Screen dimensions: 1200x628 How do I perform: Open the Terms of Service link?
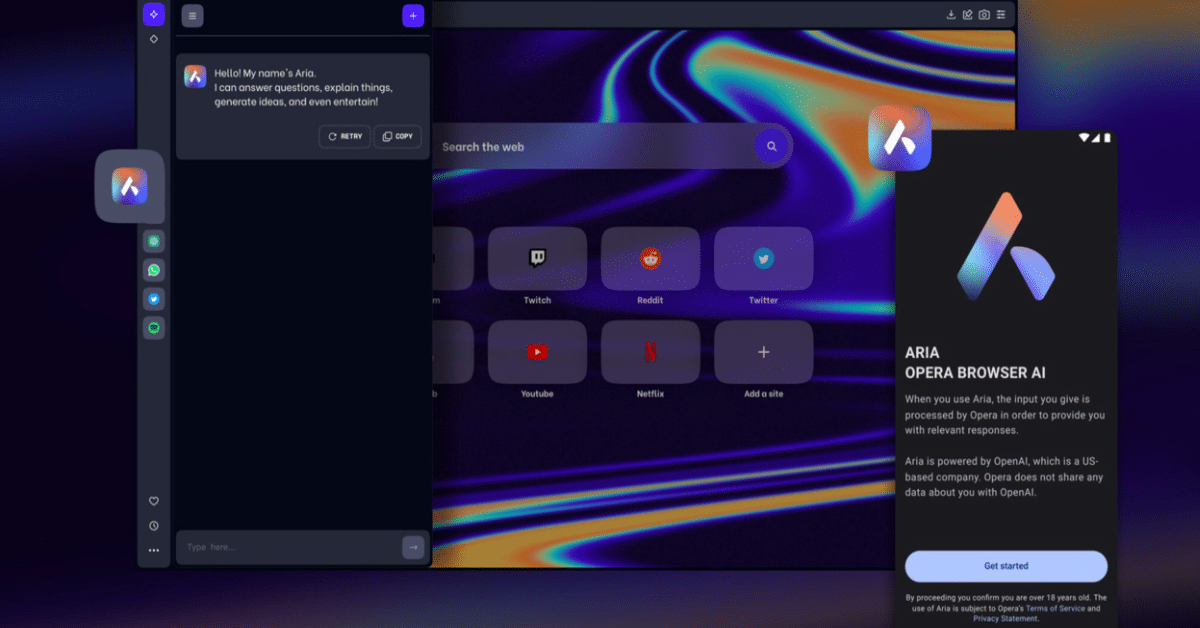coord(1055,608)
